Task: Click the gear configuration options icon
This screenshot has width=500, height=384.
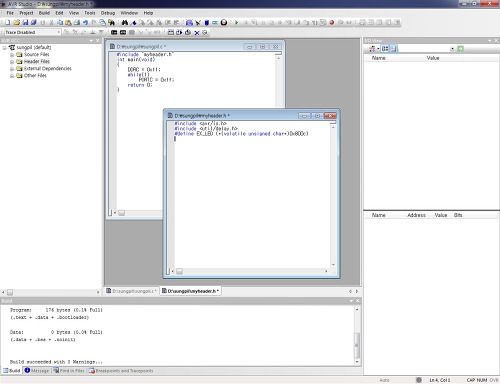Action: (x=205, y=33)
